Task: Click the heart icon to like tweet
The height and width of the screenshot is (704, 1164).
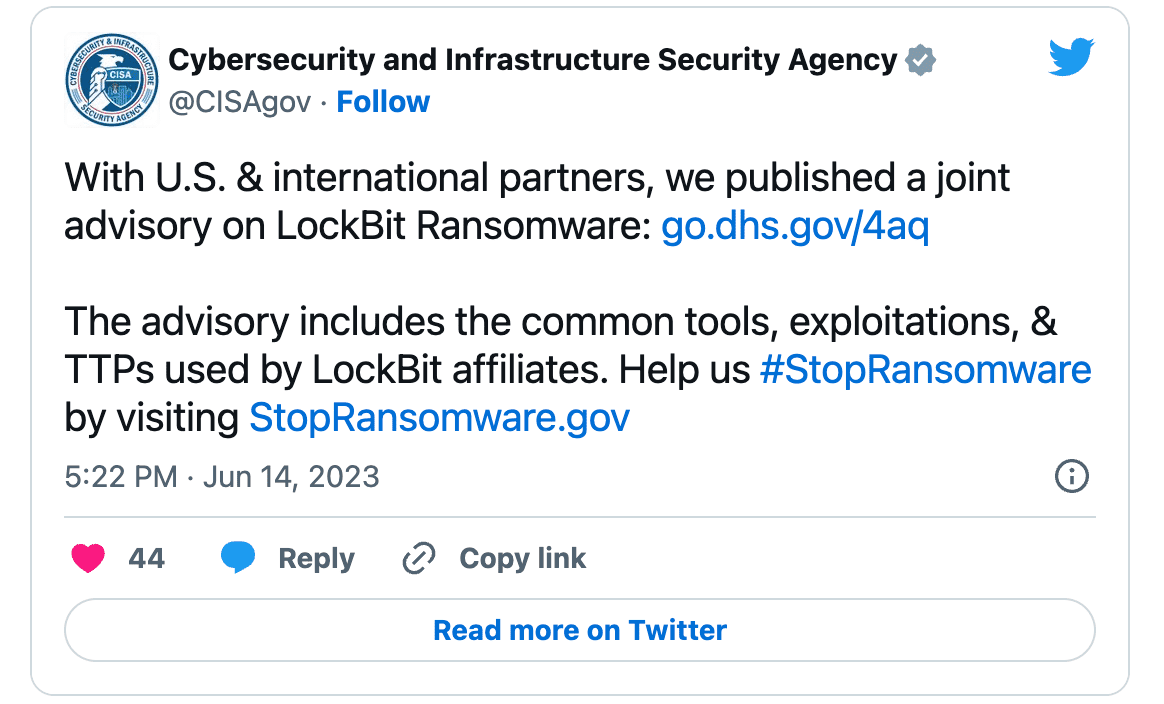Action: coord(88,558)
